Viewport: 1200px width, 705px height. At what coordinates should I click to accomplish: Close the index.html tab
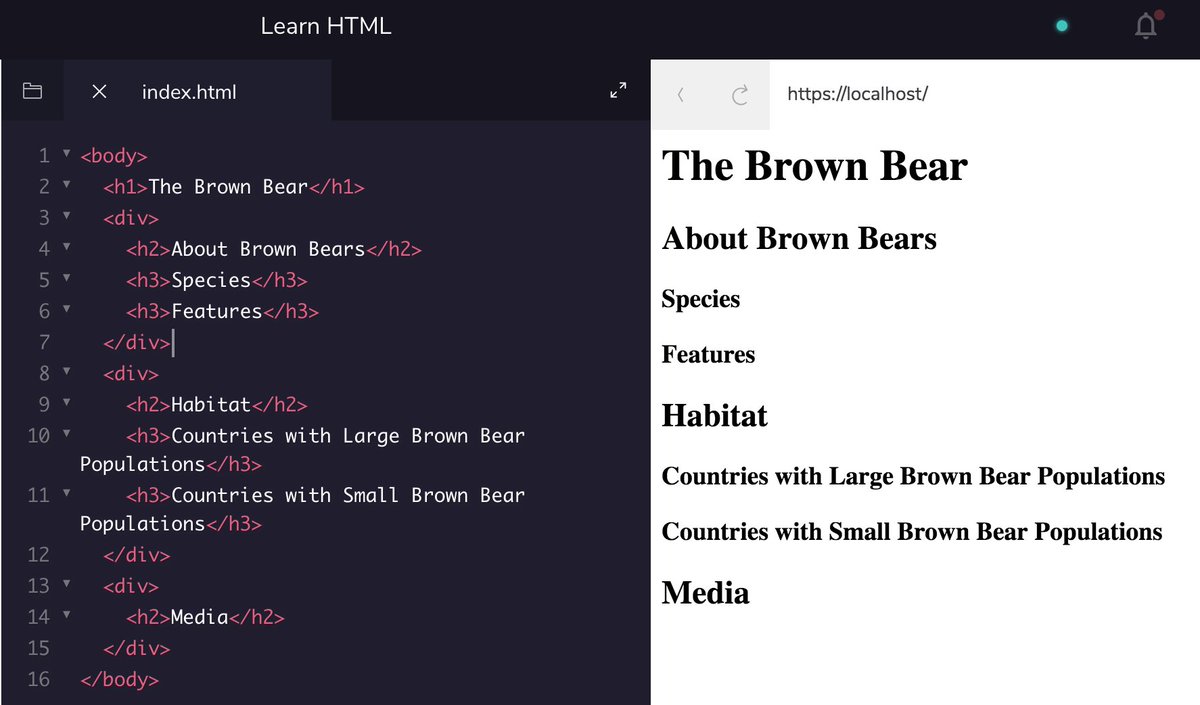(x=99, y=91)
